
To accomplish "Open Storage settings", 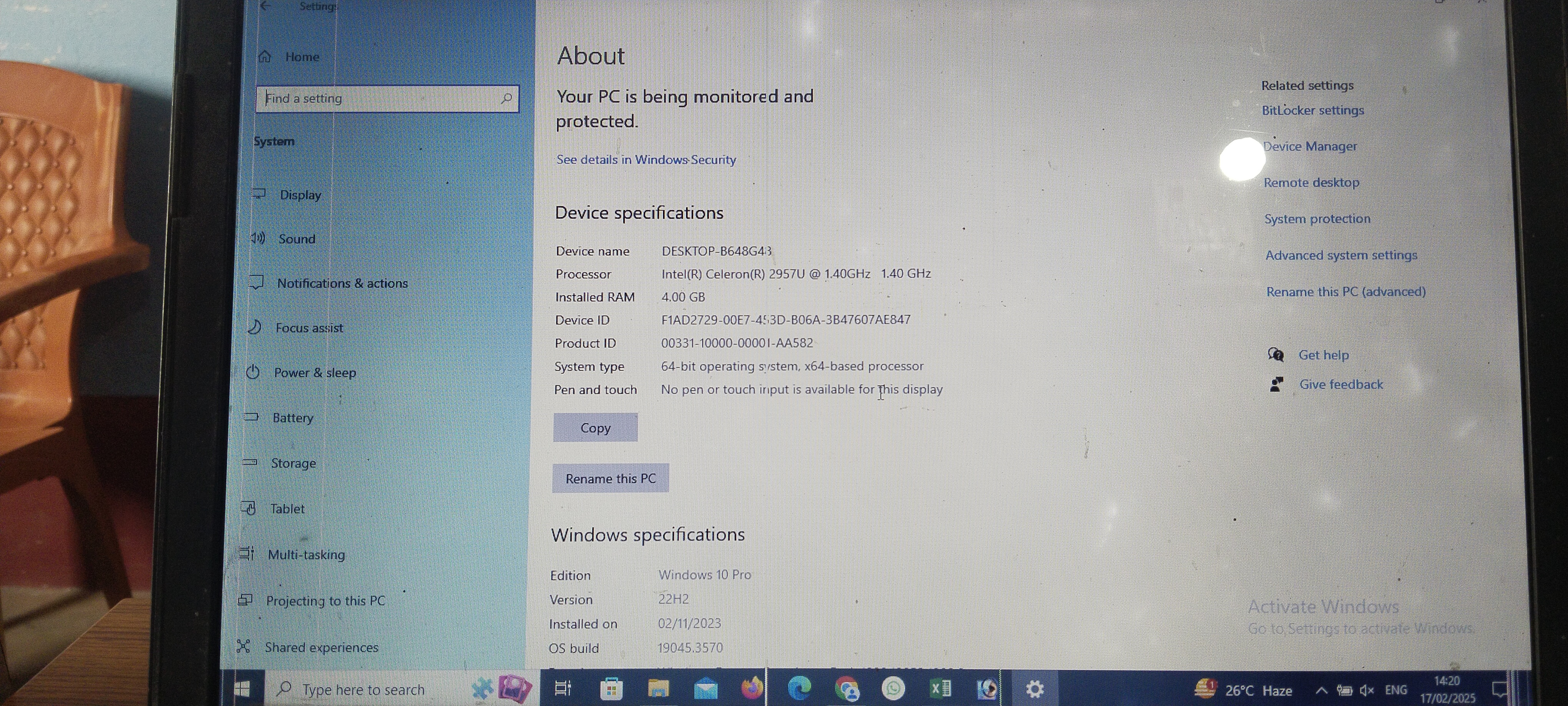I will 279,464.
